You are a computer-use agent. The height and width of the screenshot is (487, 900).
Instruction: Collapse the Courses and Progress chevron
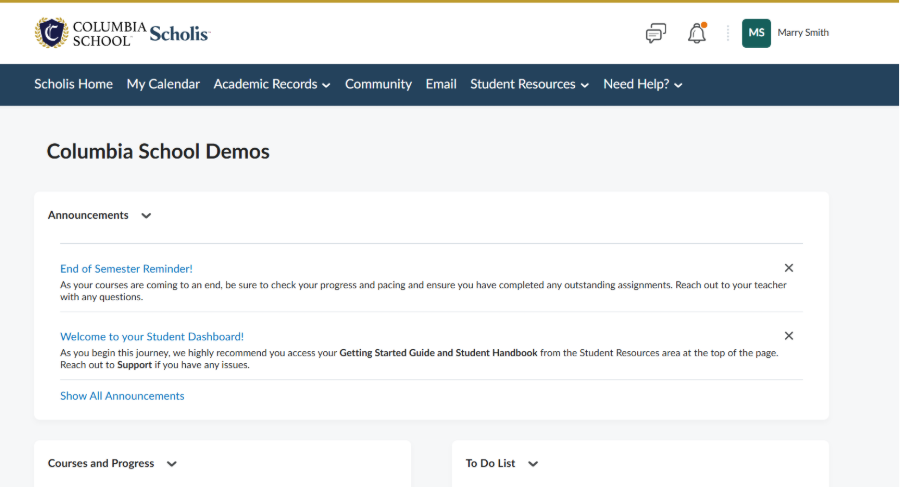[x=172, y=464]
